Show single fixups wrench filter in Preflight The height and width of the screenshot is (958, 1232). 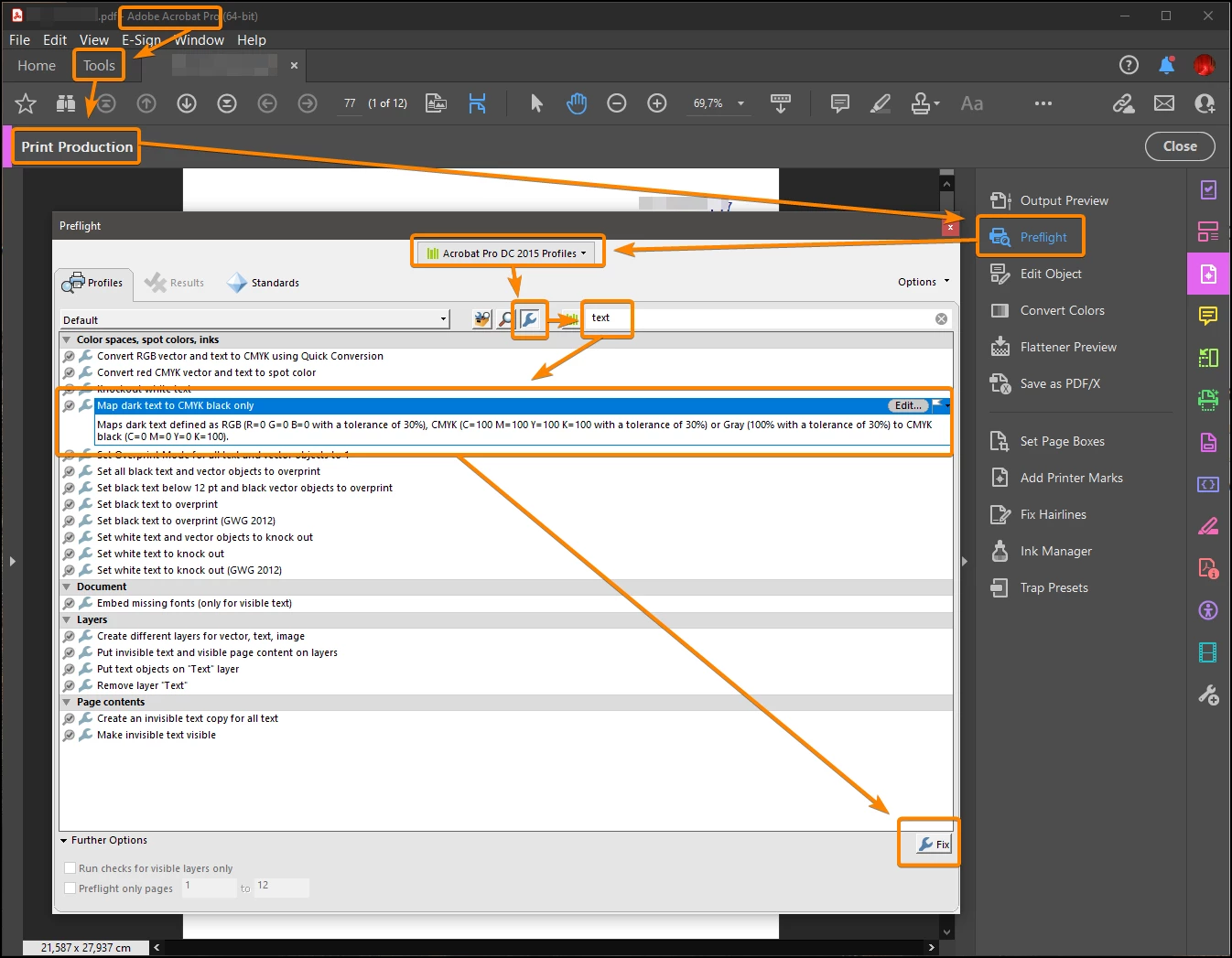click(529, 319)
